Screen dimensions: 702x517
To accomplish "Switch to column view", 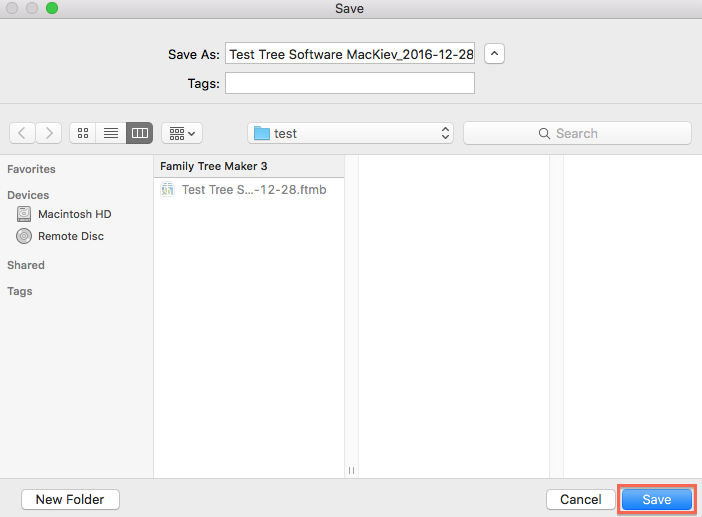I will point(140,133).
